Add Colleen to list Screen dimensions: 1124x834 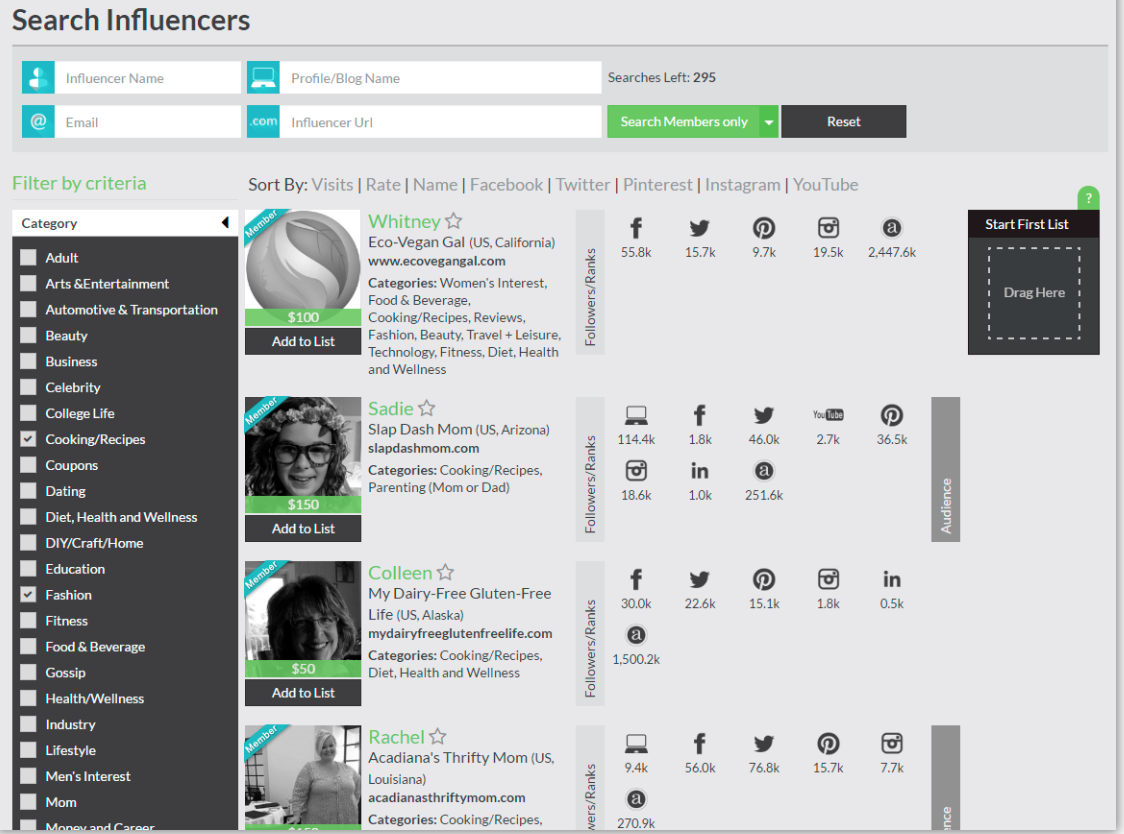click(x=303, y=693)
